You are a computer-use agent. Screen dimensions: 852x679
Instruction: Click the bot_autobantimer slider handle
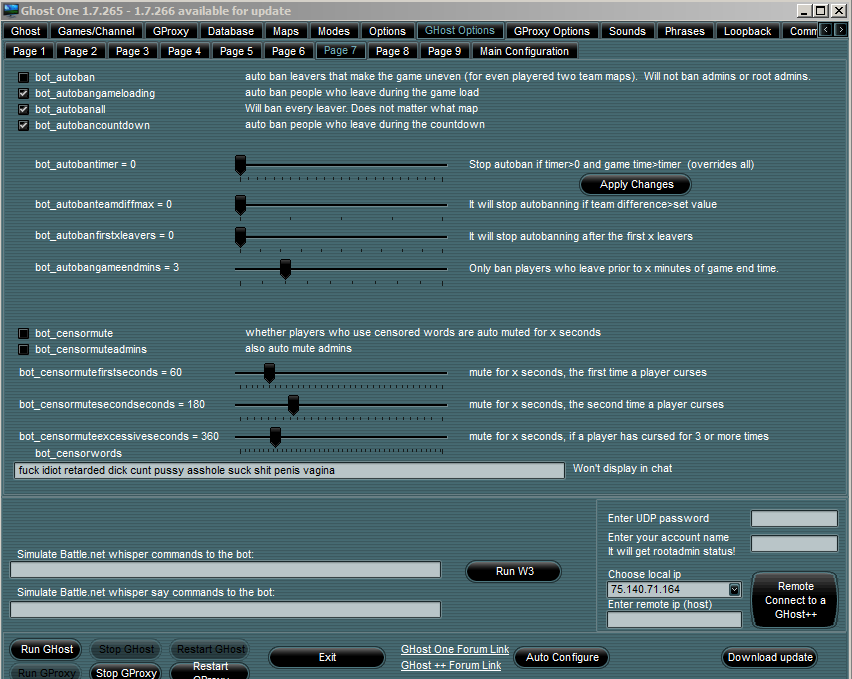tap(240, 165)
